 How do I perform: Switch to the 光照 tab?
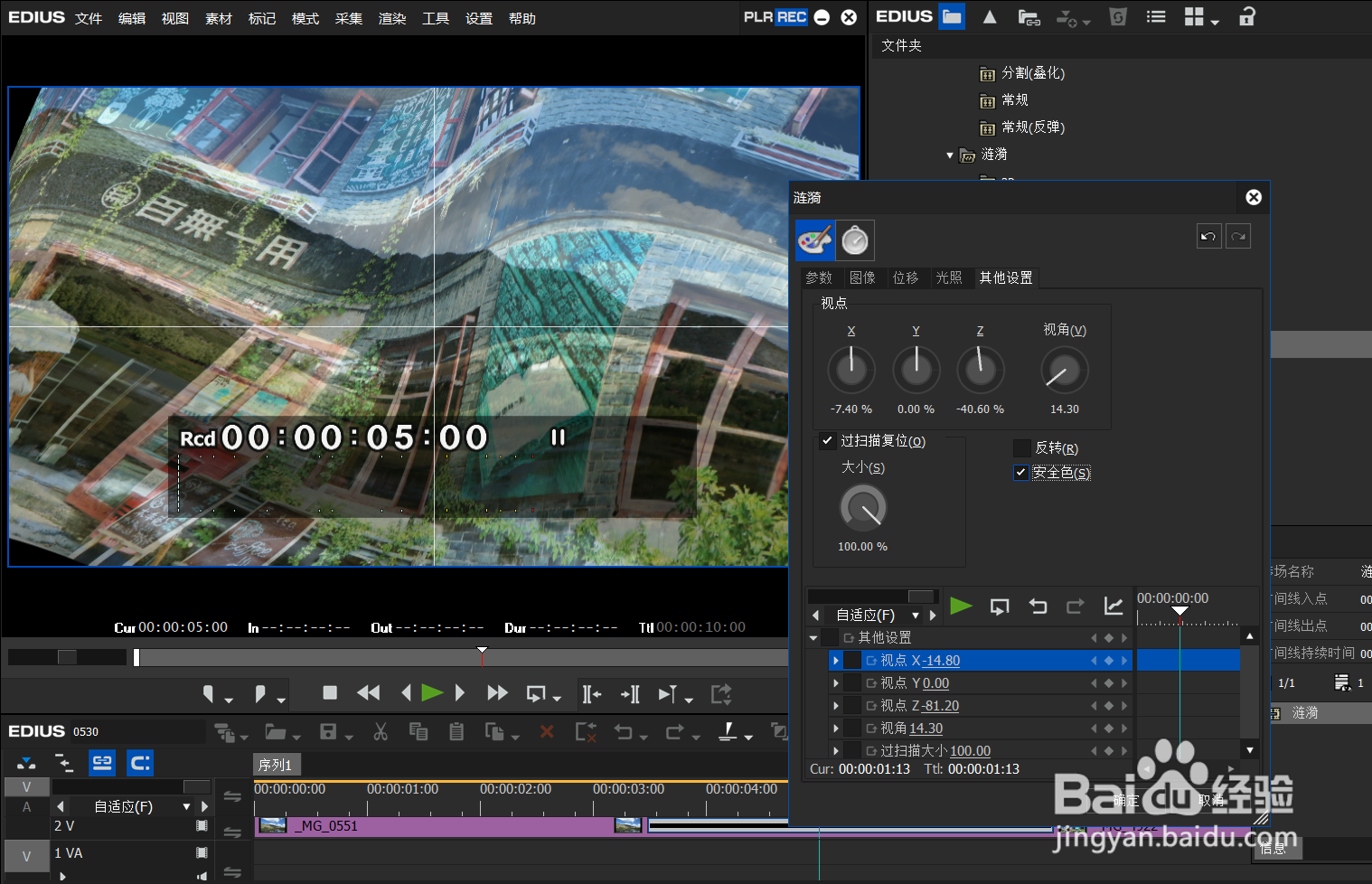click(949, 277)
